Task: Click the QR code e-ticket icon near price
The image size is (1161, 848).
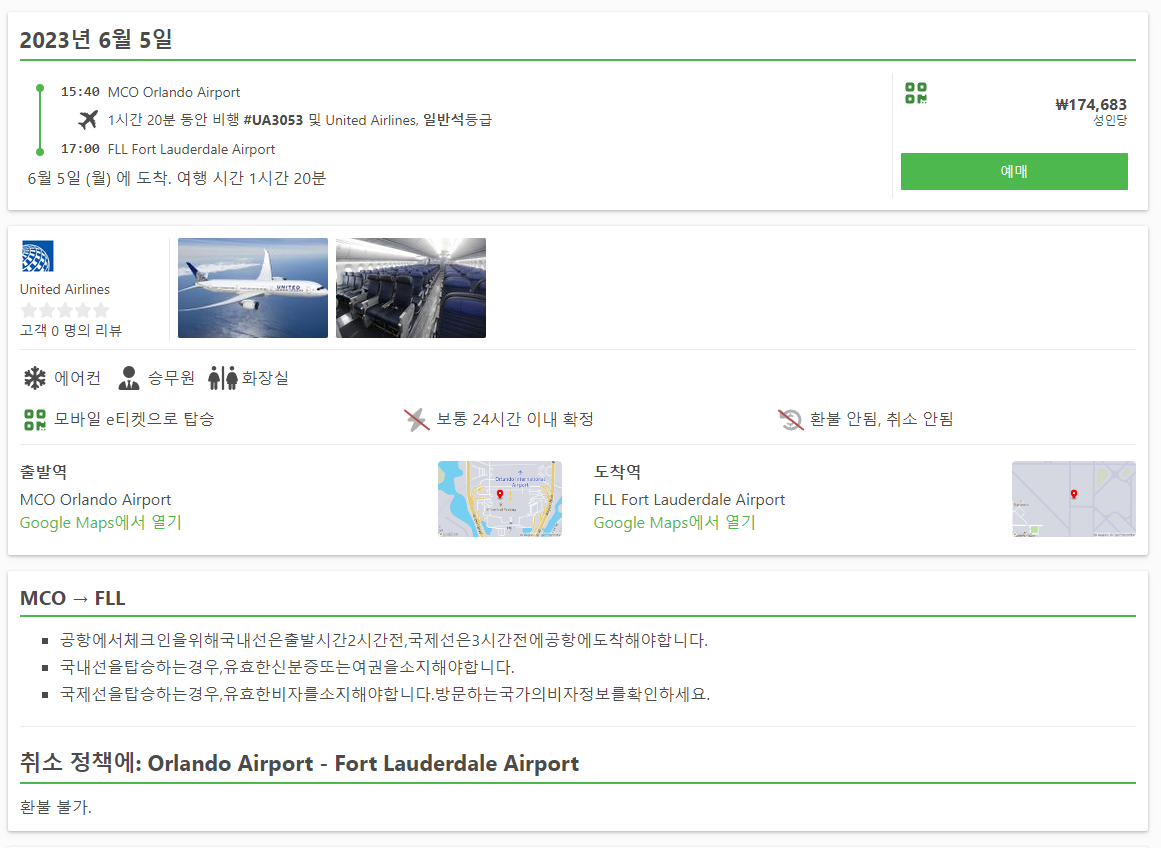Action: (916, 93)
